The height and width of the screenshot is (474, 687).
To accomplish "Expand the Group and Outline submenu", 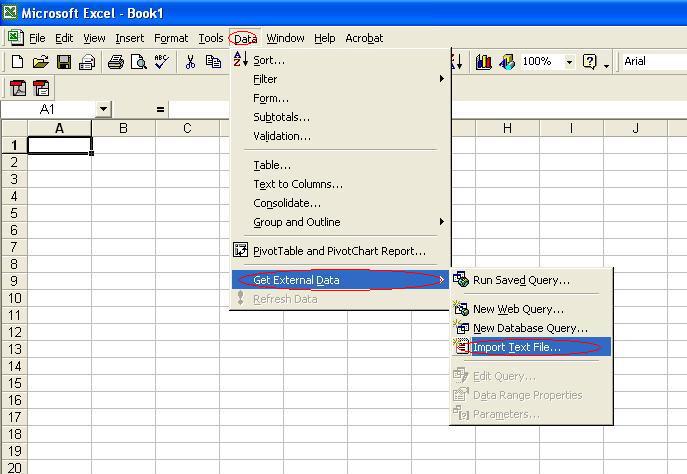I will 341,222.
